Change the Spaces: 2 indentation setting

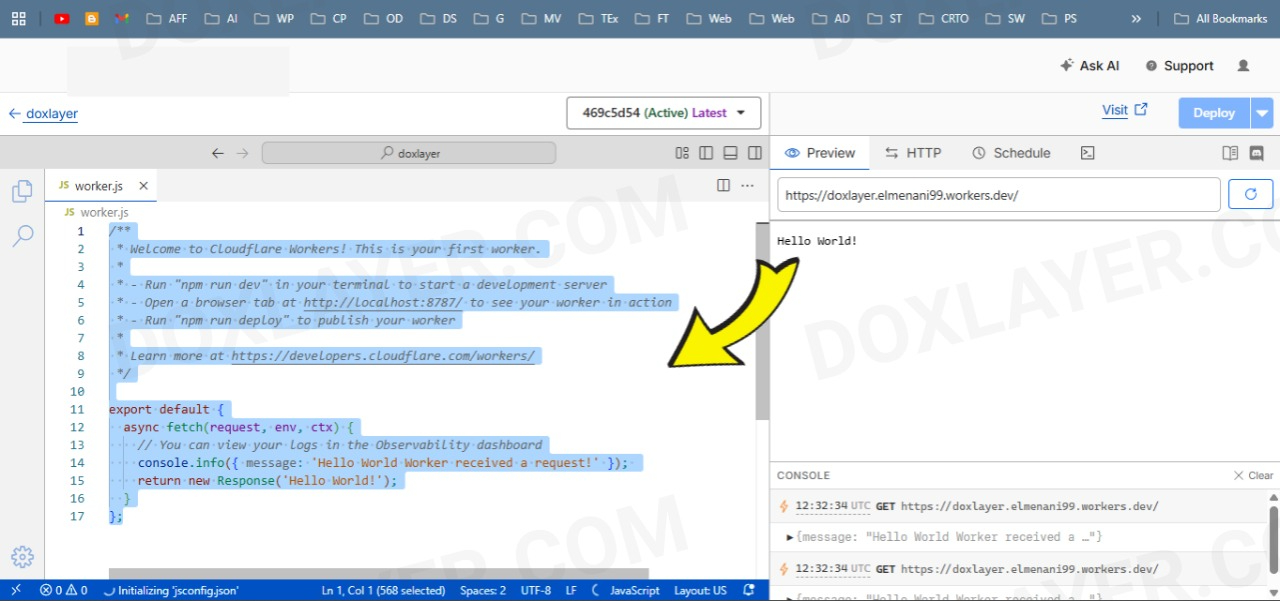click(x=483, y=590)
